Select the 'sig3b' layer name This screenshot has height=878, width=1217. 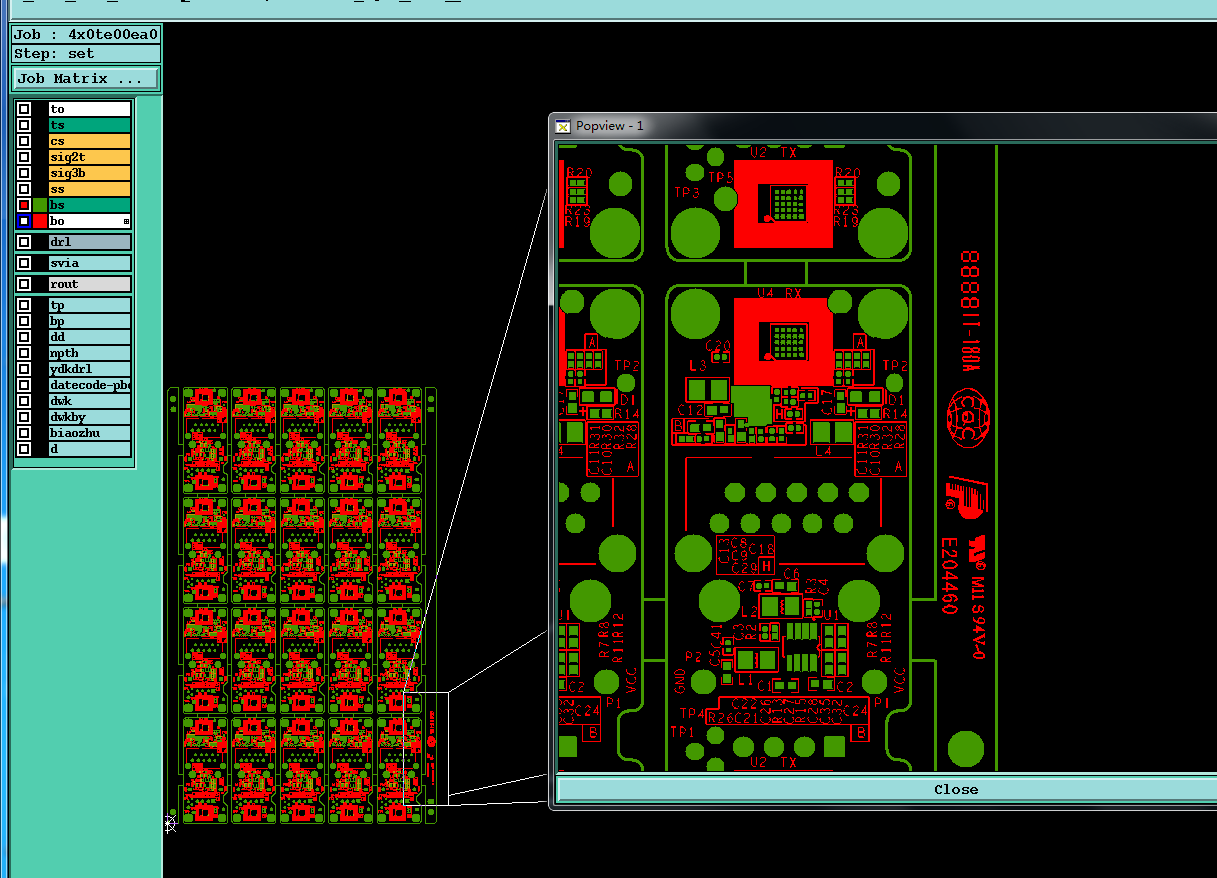(90, 173)
